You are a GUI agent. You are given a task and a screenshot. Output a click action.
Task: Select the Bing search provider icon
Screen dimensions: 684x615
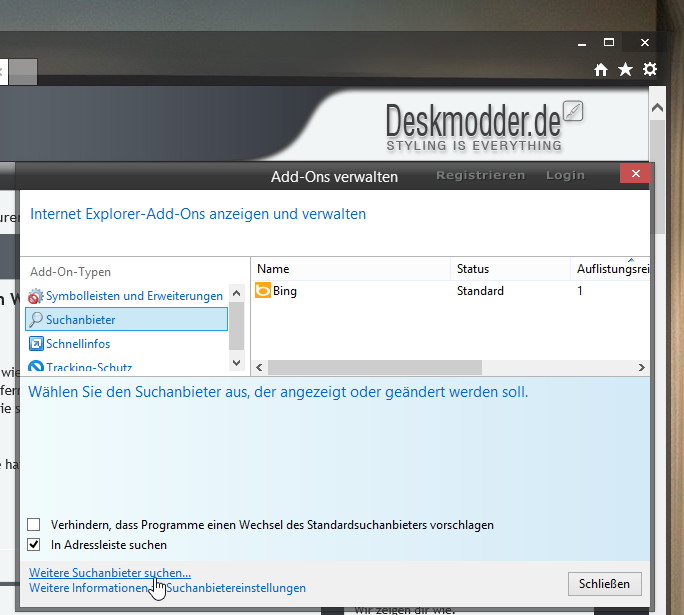point(263,291)
